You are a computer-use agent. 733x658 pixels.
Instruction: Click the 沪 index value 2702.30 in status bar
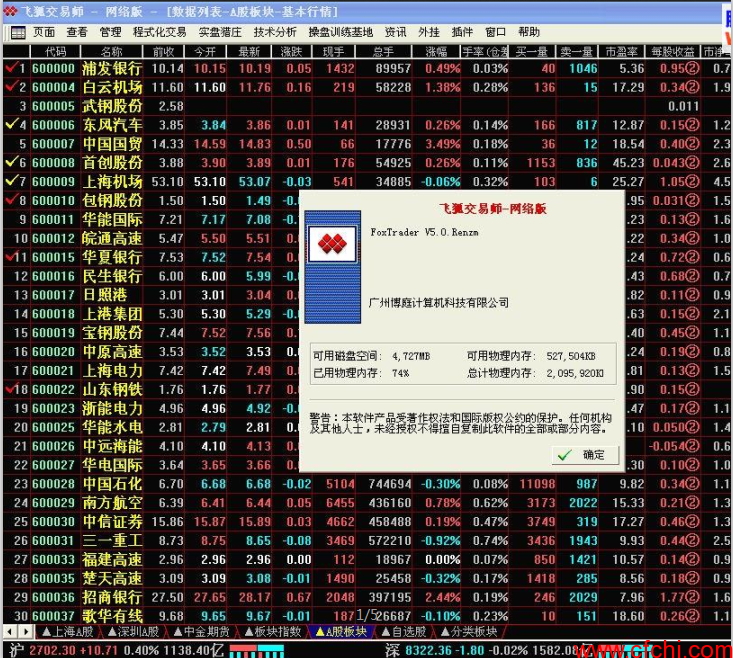coord(52,650)
